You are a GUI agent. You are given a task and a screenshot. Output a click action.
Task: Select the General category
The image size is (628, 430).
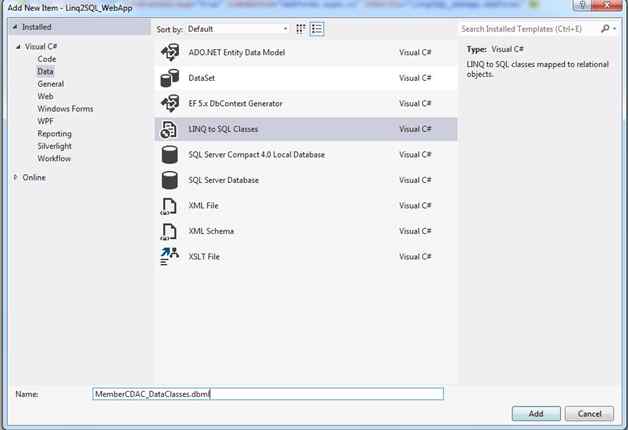[50, 84]
